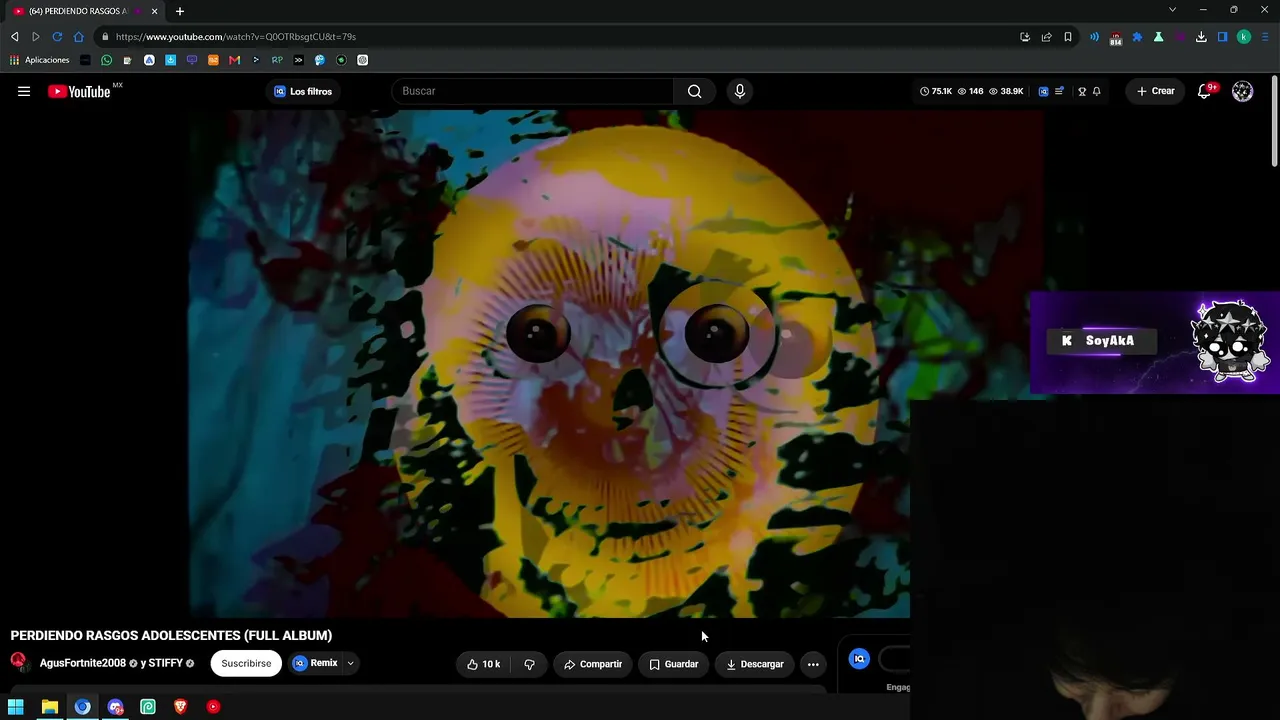This screenshot has width=1280, height=720.
Task: Open the extension playlist lines icon
Action: pos(1059,91)
